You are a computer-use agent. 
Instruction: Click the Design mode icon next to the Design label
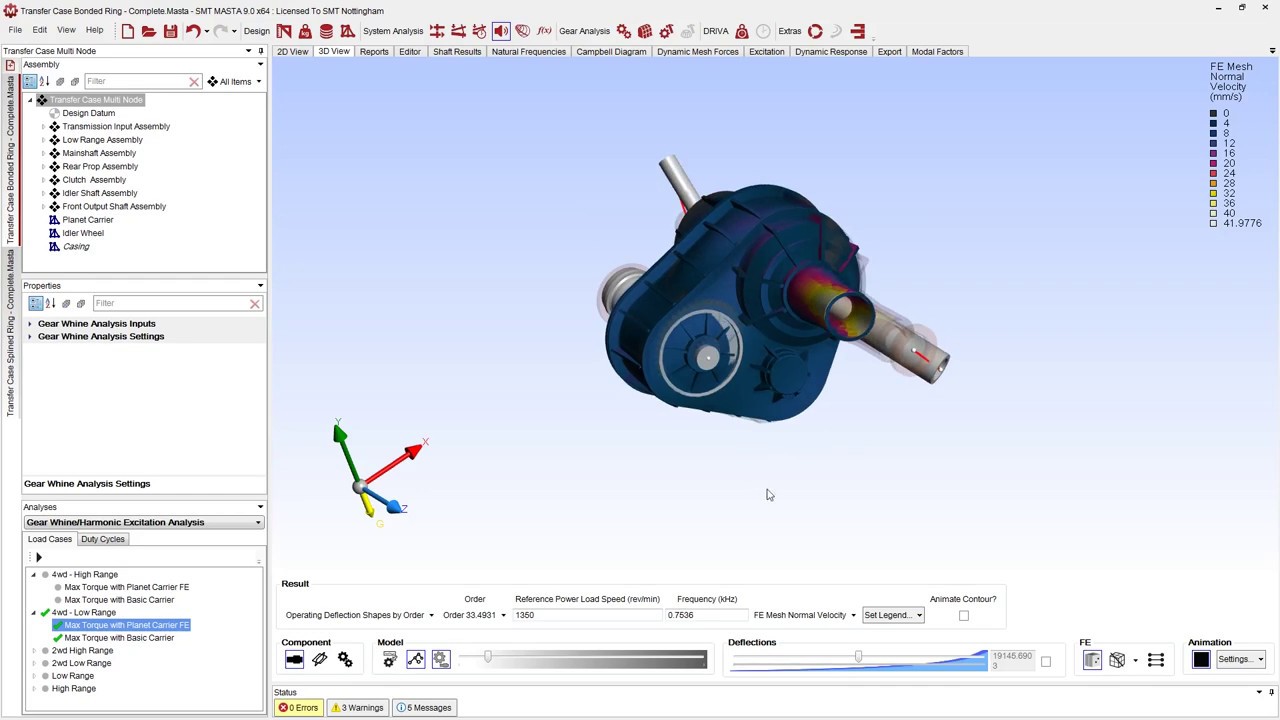[284, 31]
